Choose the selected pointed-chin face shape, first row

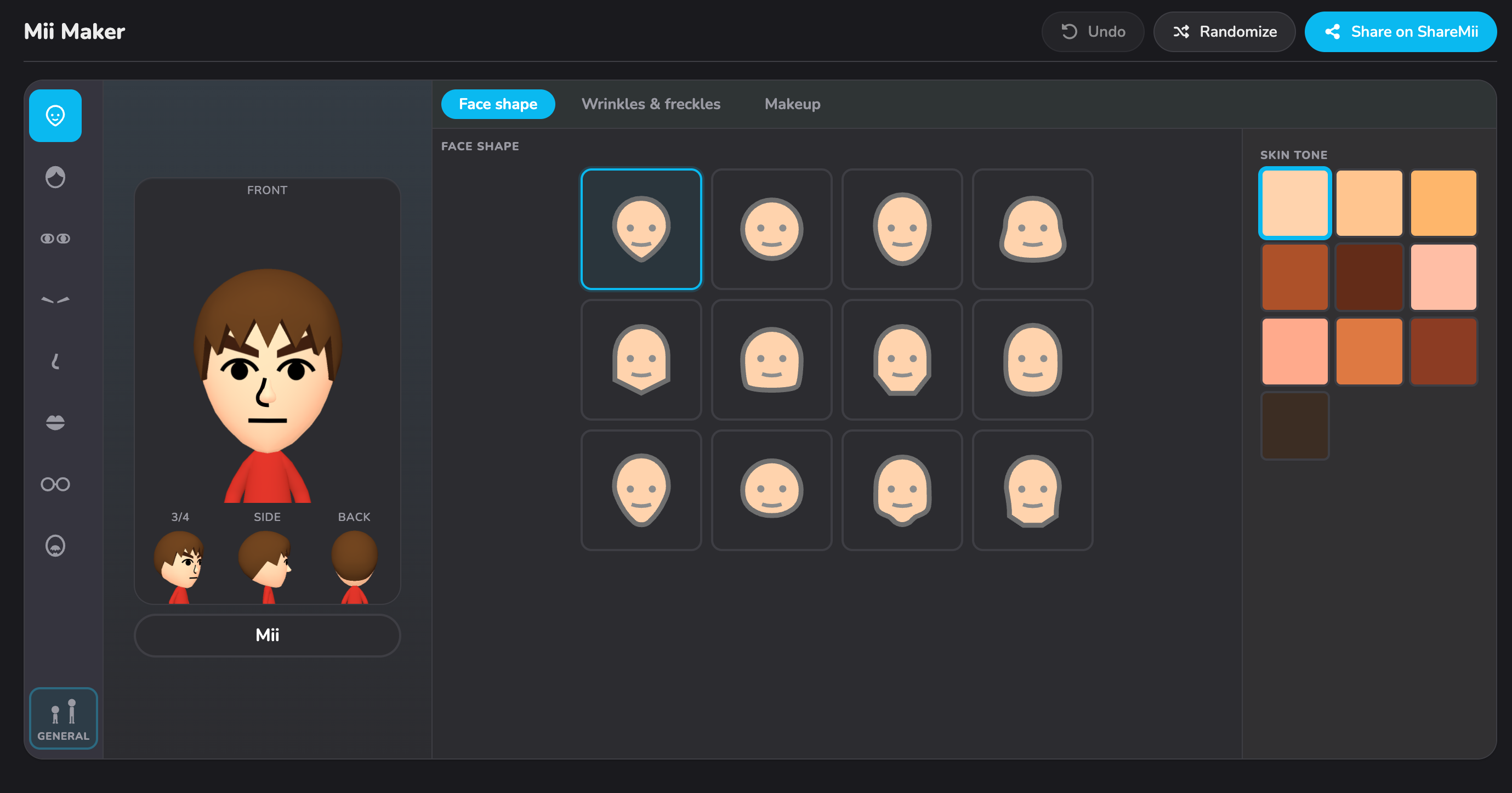[641, 229]
